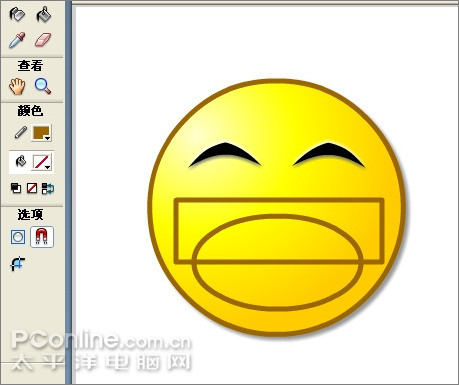Viewport: 459px width, 385px height.
Task: Swap stroke and fill colors
Action: [x=48, y=188]
